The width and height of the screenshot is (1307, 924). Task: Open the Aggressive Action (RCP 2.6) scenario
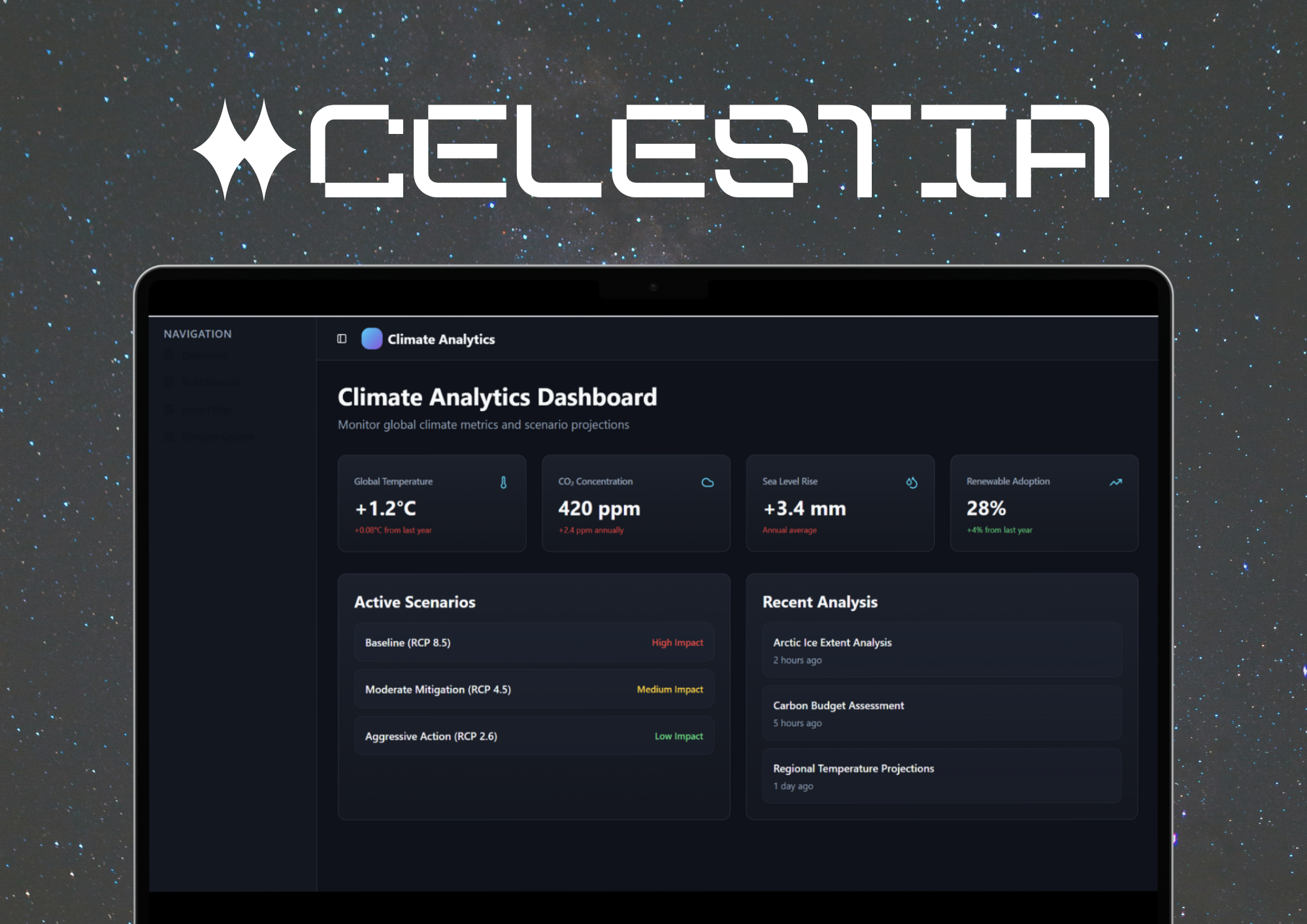coord(533,736)
